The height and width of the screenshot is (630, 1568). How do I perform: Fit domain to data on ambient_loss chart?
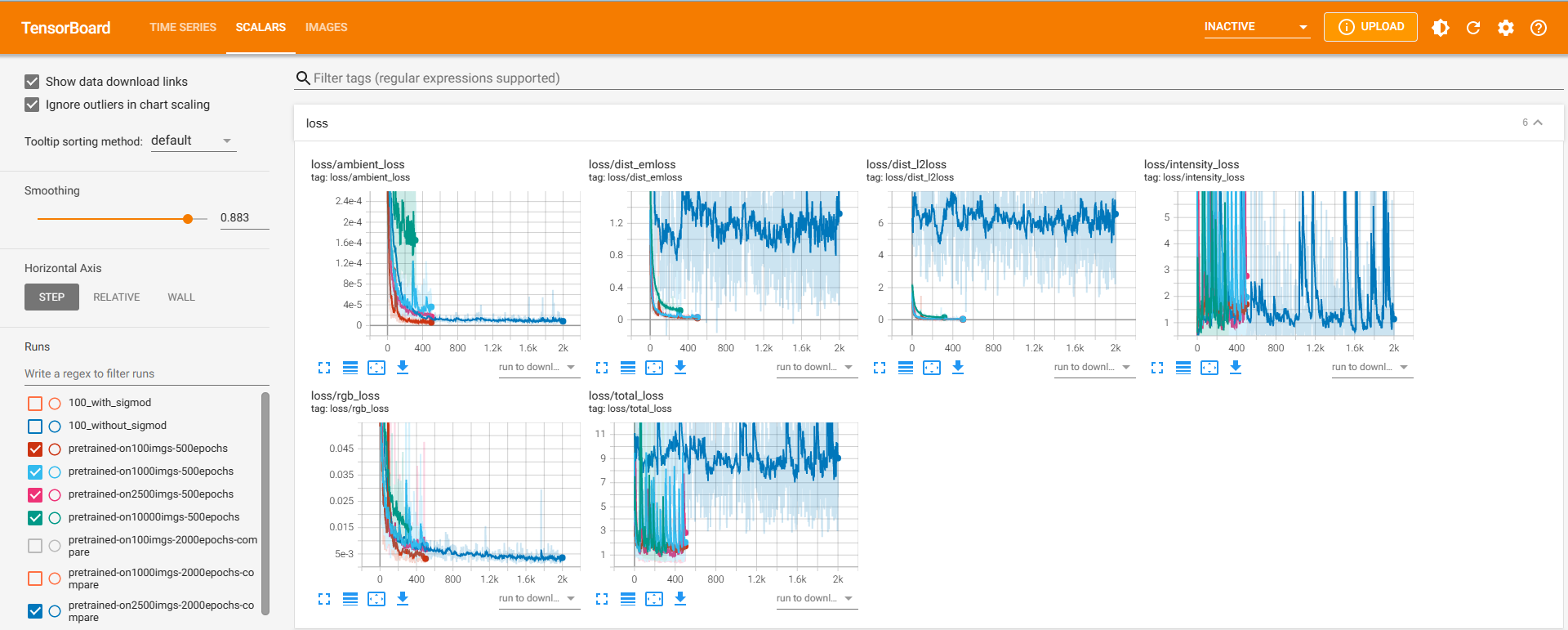[x=376, y=368]
